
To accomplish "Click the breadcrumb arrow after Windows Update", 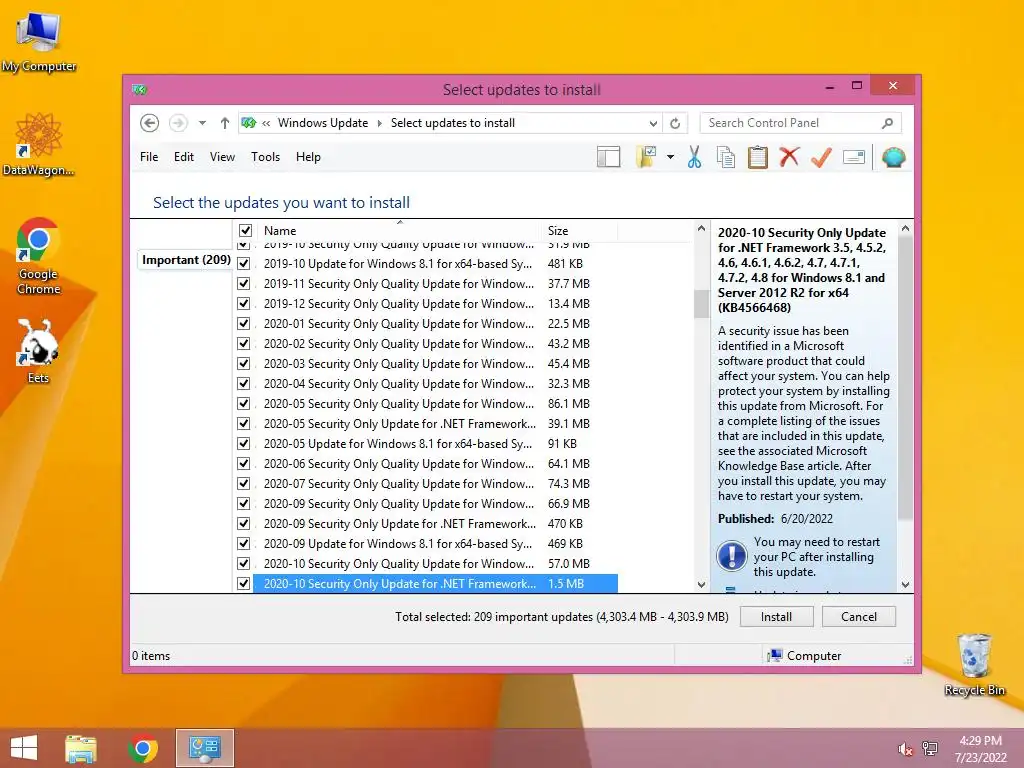I will pos(379,123).
